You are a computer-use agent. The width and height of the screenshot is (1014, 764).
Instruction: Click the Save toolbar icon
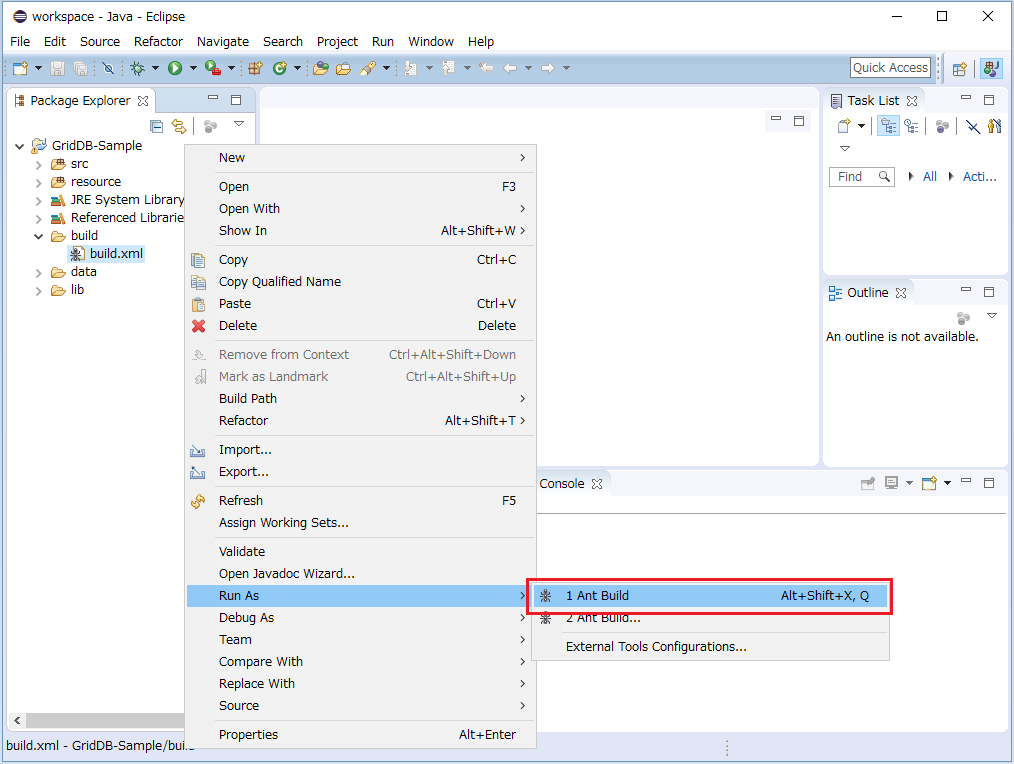coord(58,68)
